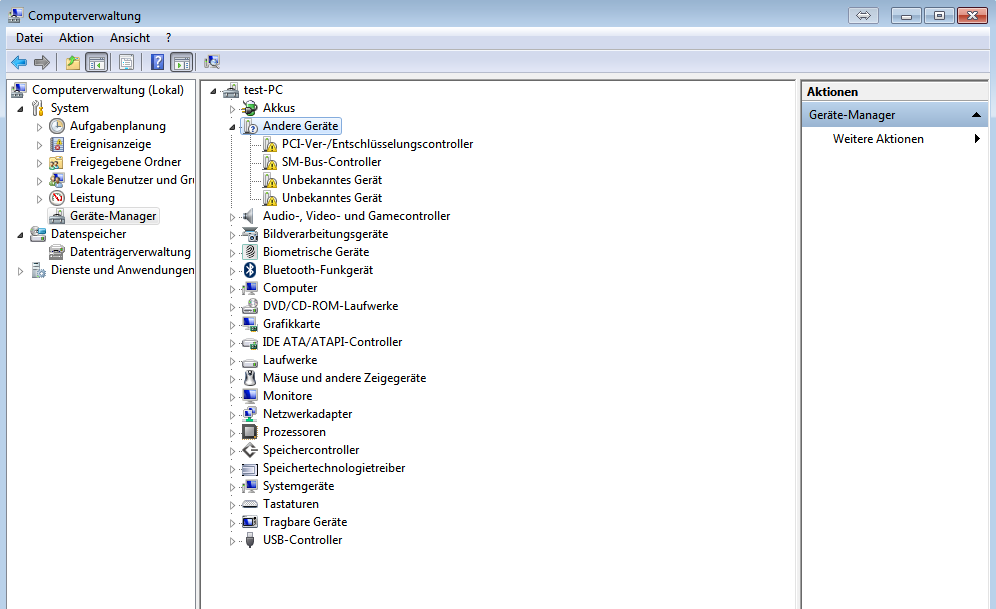The height and width of the screenshot is (609, 996).
Task: Click the Bildverarbeitungsgeräte camera icon
Action: (250, 234)
